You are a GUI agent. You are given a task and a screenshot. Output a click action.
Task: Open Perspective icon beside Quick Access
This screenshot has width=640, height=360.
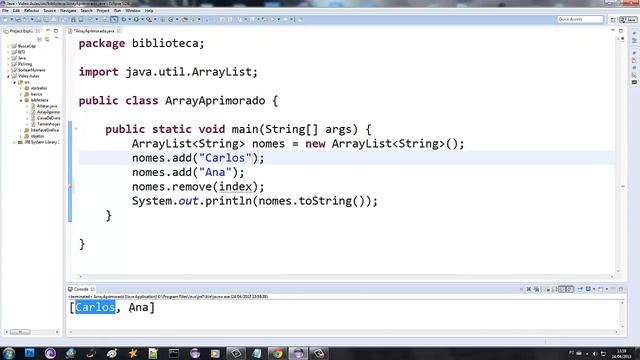coord(613,20)
